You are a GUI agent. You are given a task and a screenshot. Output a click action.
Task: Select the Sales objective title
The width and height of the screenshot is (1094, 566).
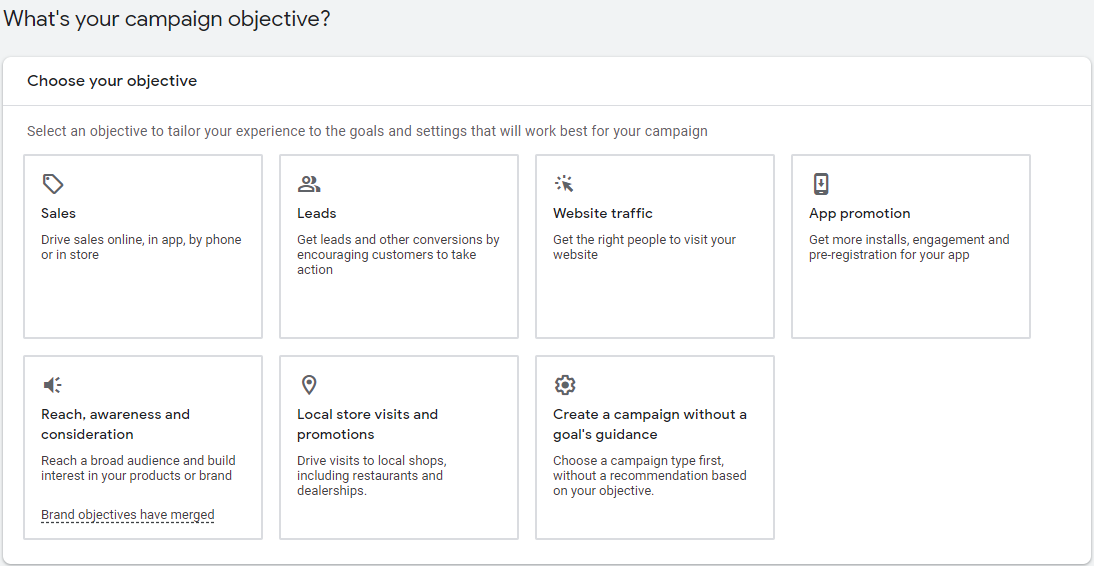point(58,213)
